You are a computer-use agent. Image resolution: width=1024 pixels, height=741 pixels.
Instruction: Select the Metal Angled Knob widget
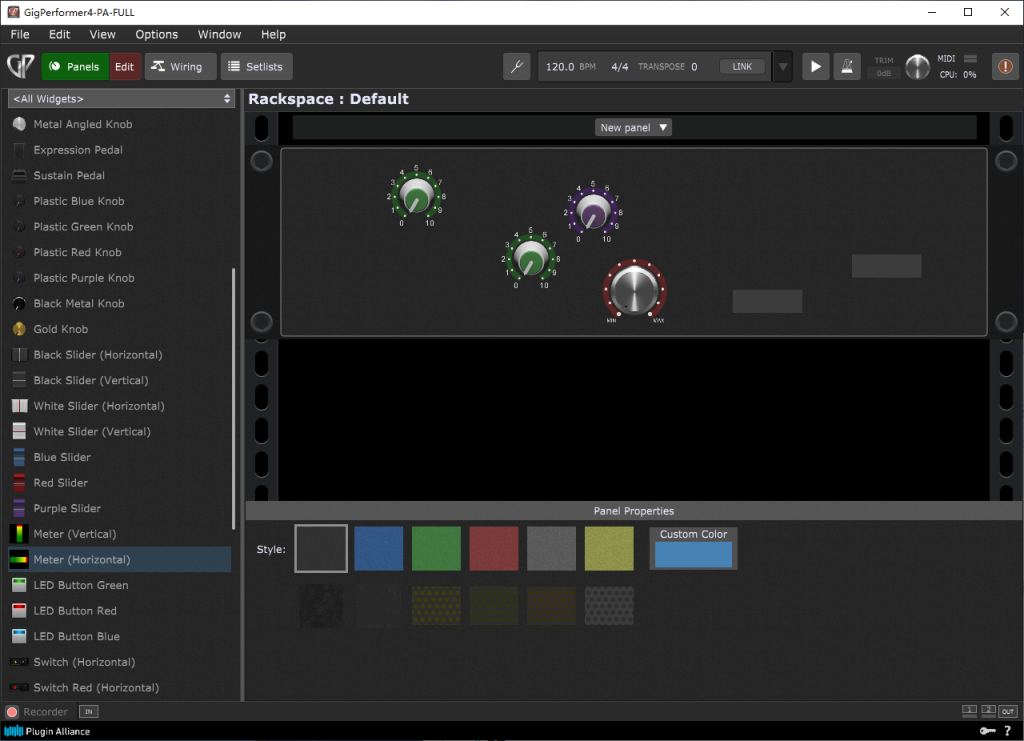coord(121,124)
